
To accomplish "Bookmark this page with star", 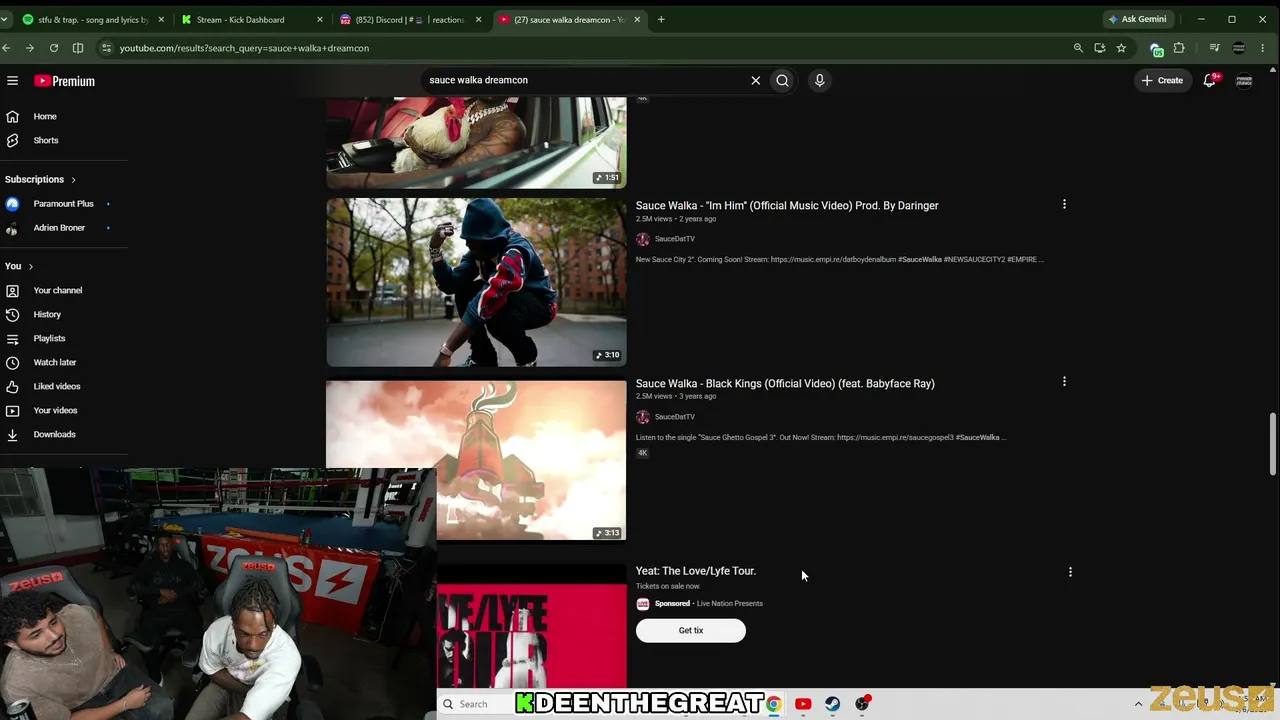I will (1121, 48).
